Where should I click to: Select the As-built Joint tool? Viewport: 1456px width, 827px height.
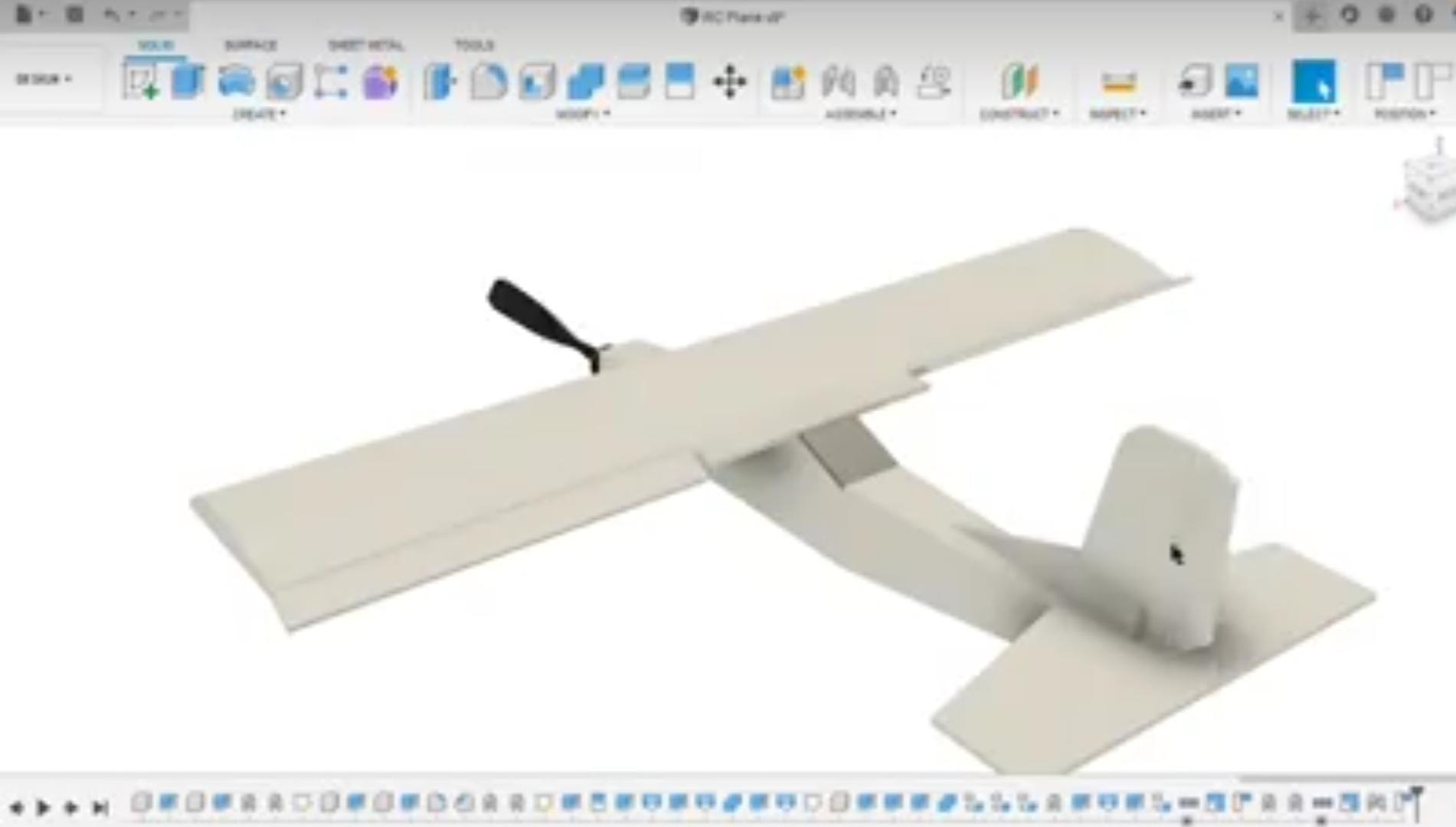click(886, 82)
